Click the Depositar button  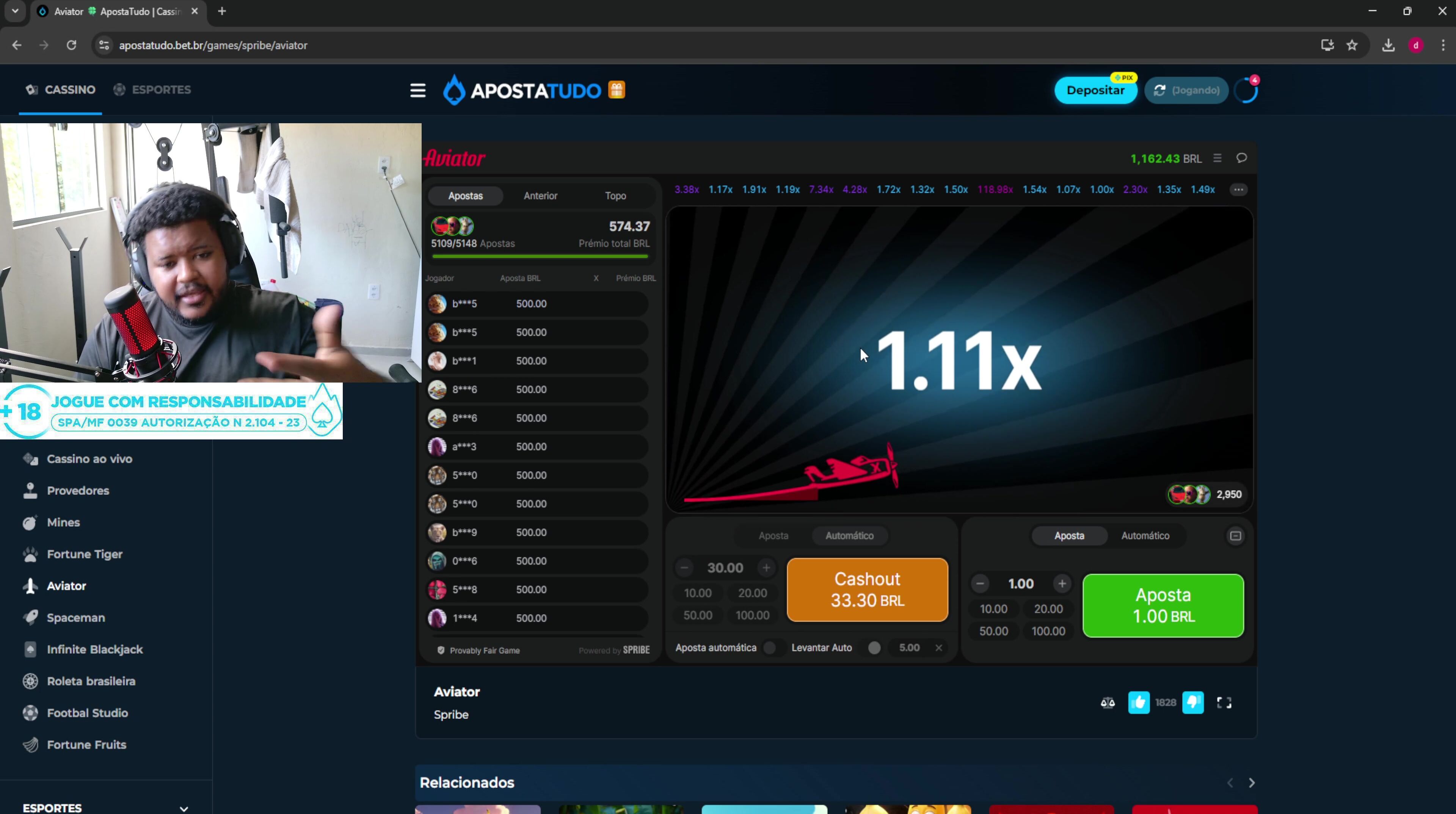pos(1095,91)
